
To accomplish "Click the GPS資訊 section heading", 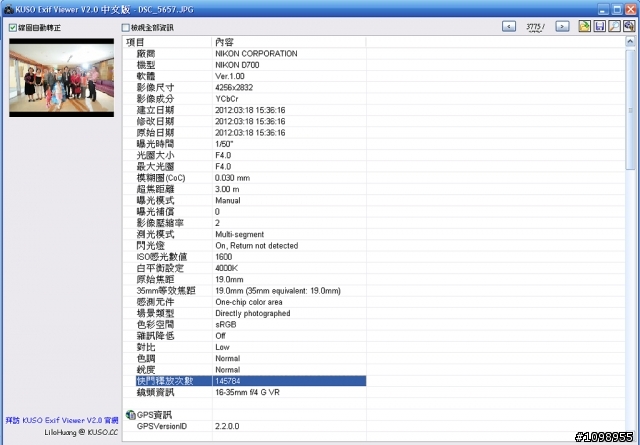I will 154,415.
